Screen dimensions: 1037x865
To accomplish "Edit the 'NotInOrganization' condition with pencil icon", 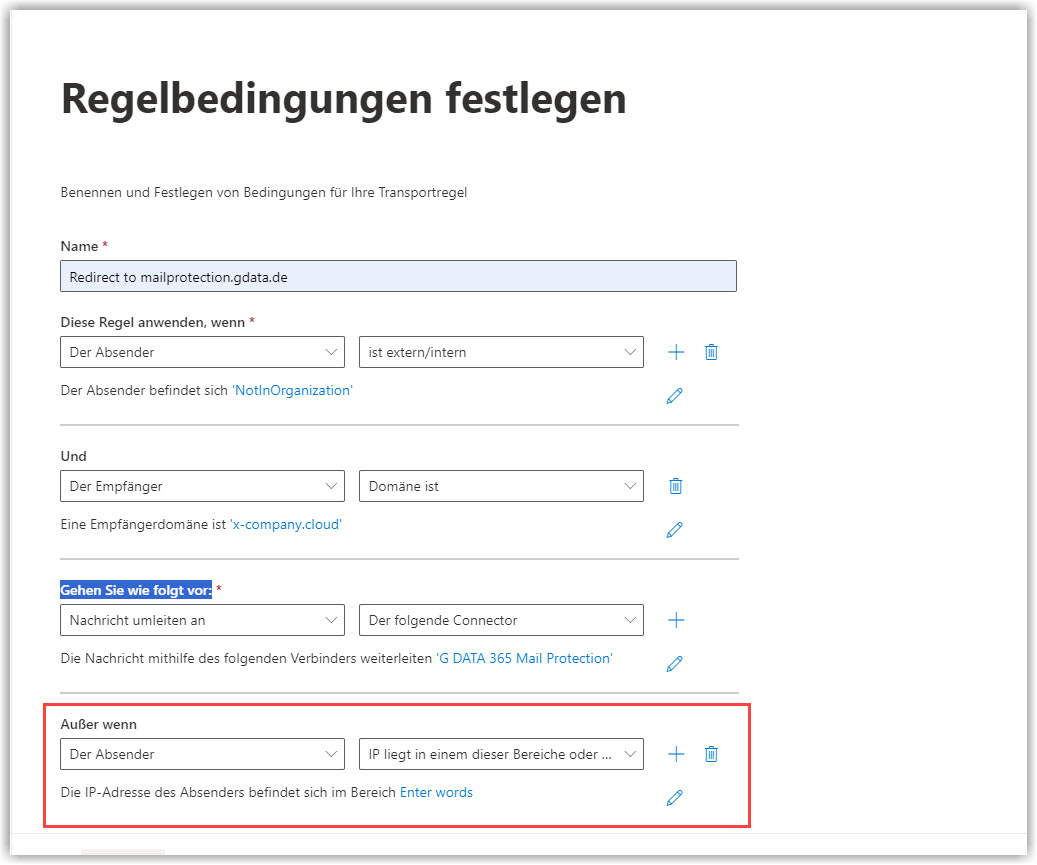I will tap(675, 395).
